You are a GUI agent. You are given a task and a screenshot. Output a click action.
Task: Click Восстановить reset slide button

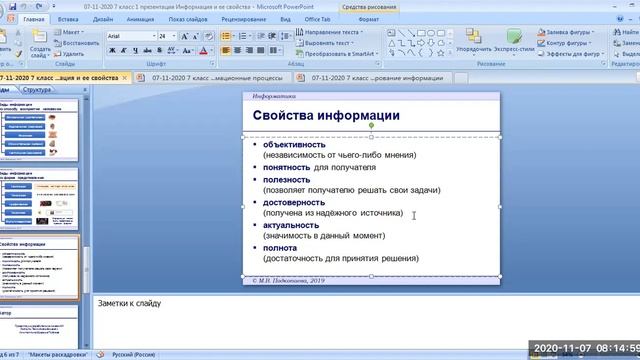click(x=77, y=43)
